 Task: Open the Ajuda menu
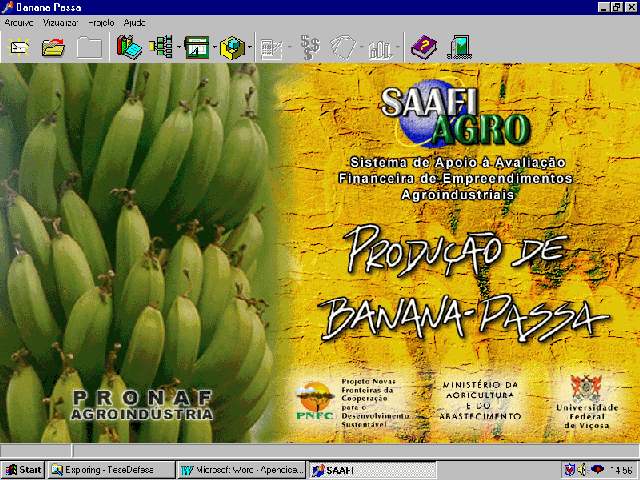134,23
